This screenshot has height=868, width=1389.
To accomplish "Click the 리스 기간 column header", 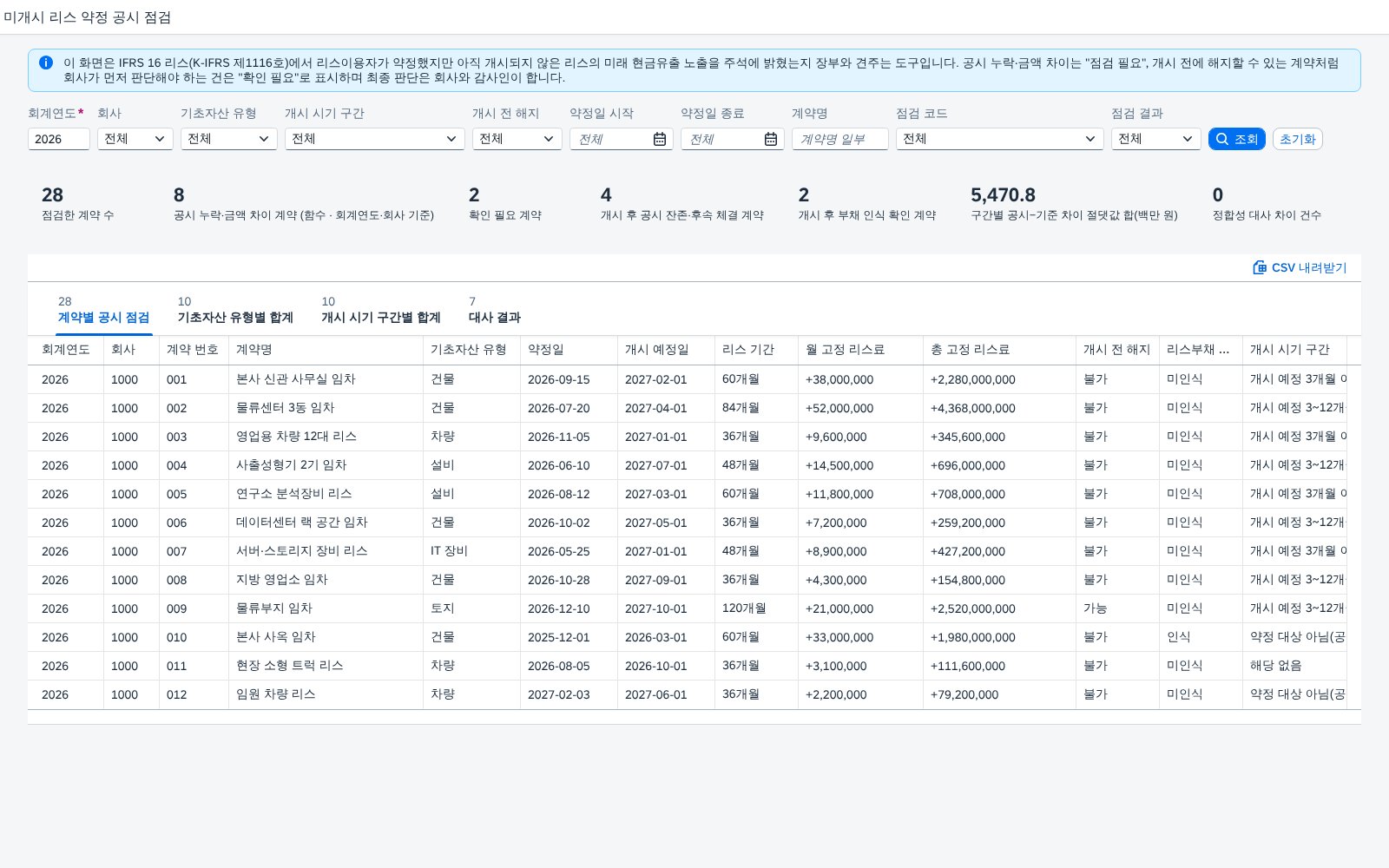I will click(x=757, y=350).
